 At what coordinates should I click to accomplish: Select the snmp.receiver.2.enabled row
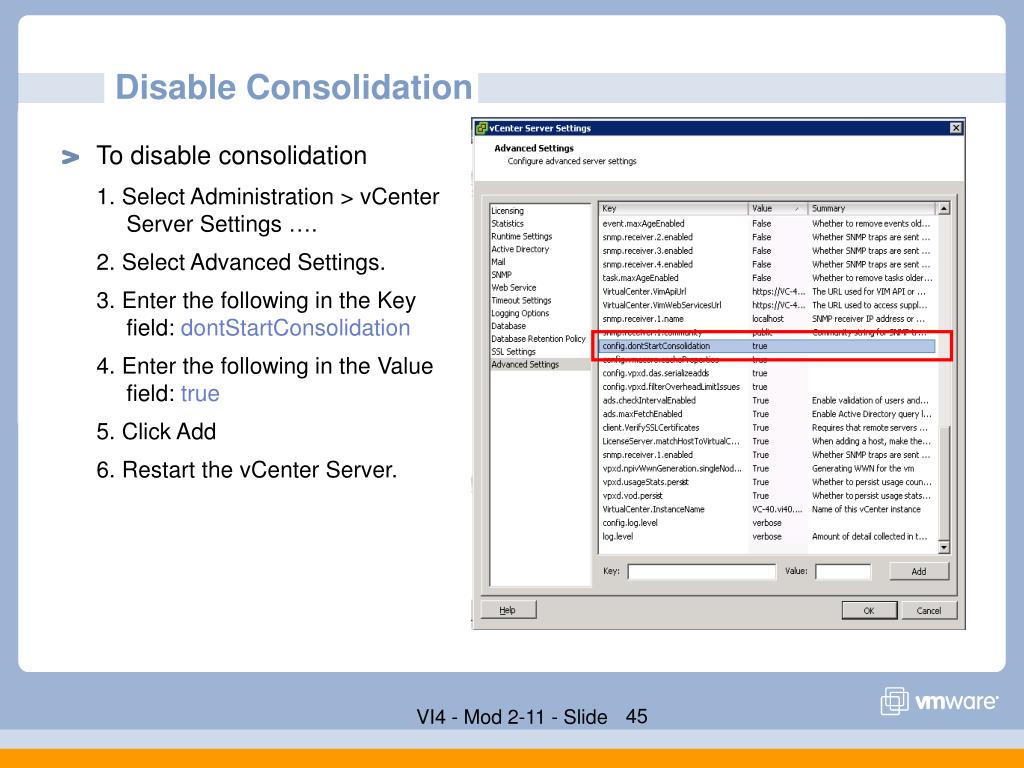click(x=767, y=237)
